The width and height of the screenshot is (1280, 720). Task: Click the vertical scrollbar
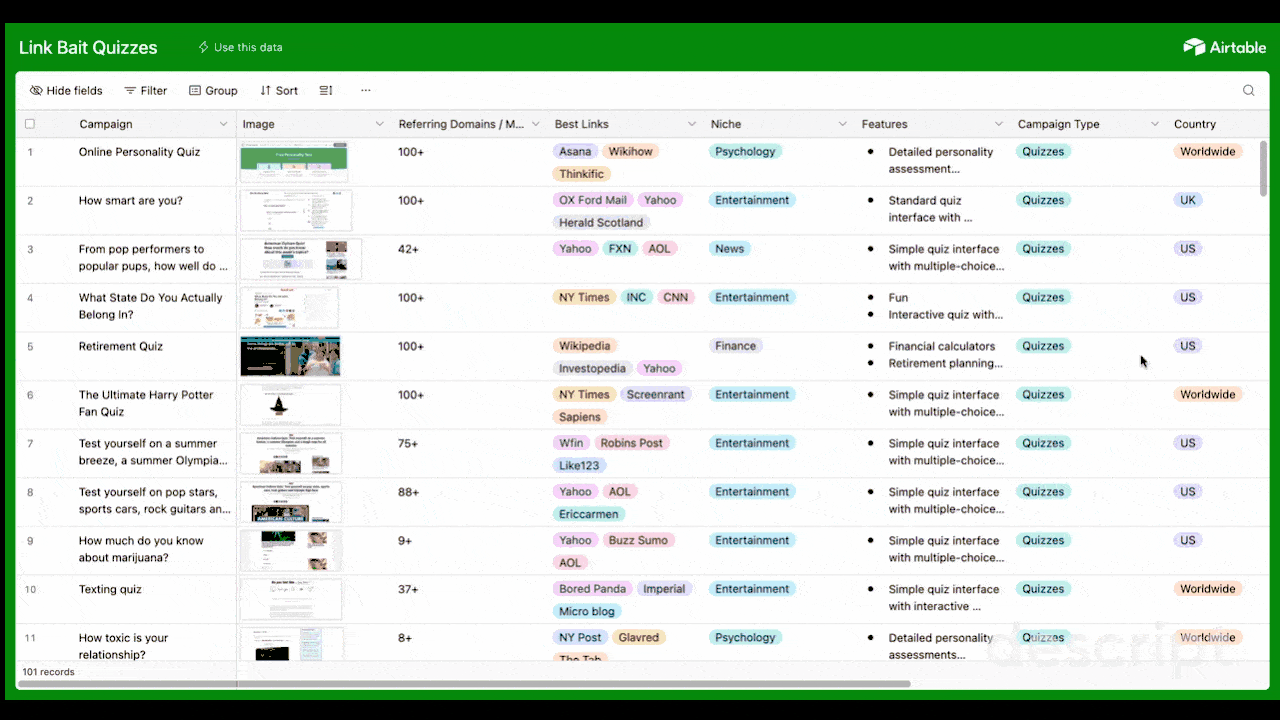1263,168
